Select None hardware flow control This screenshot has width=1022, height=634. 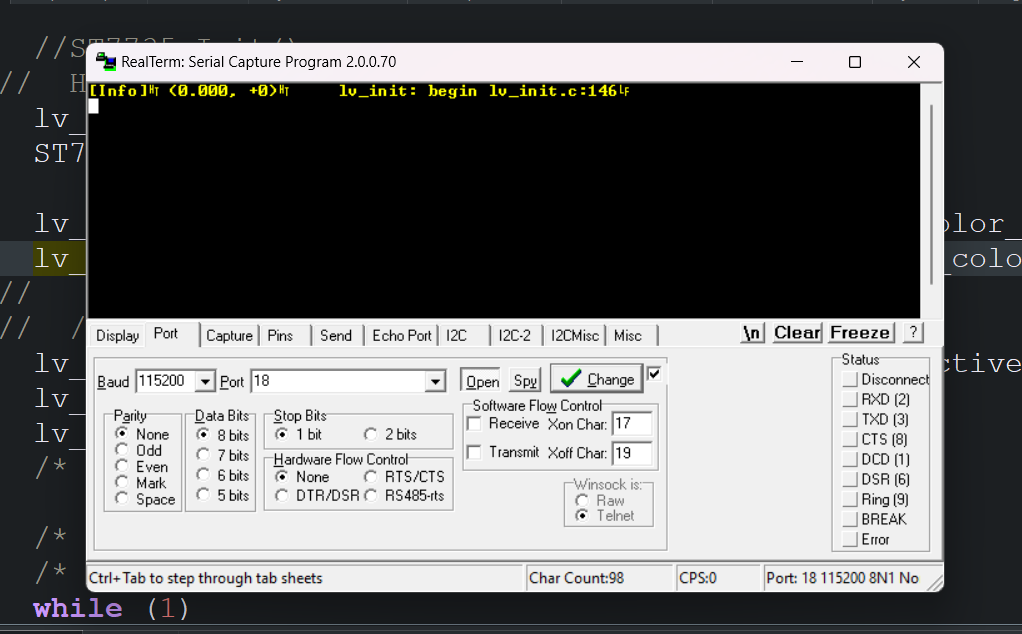[282, 476]
